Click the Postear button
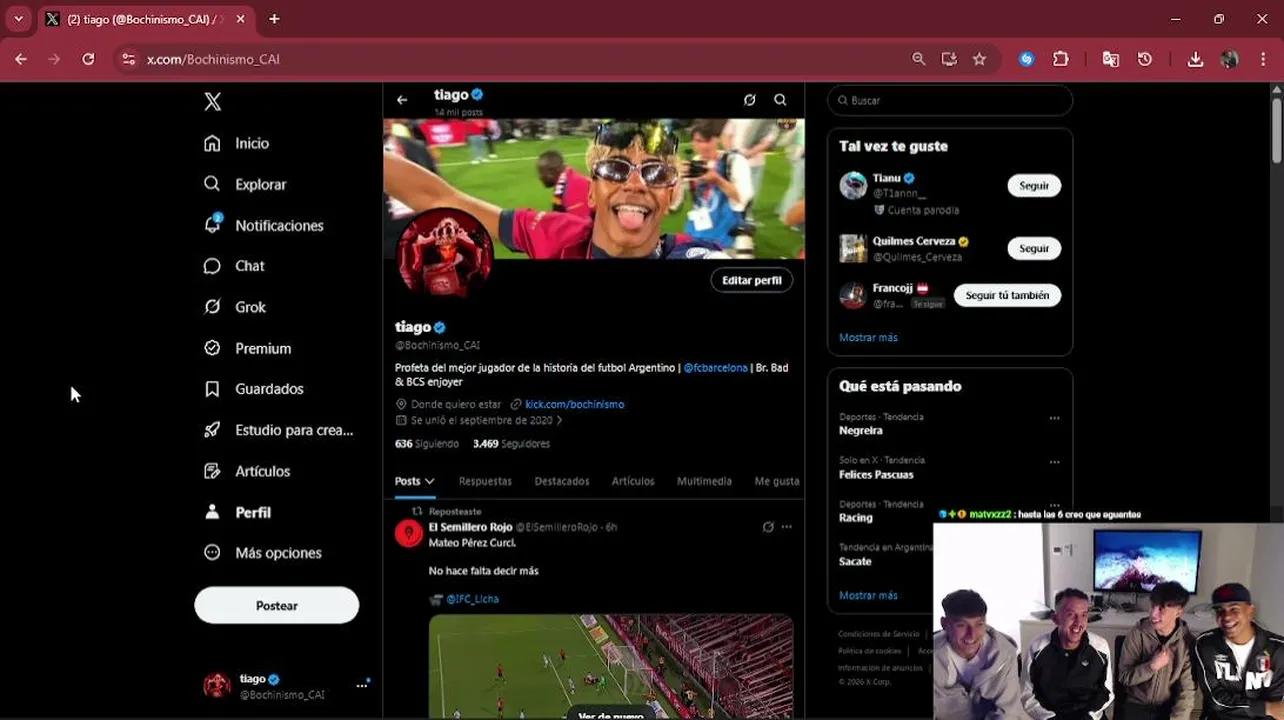 (276, 605)
